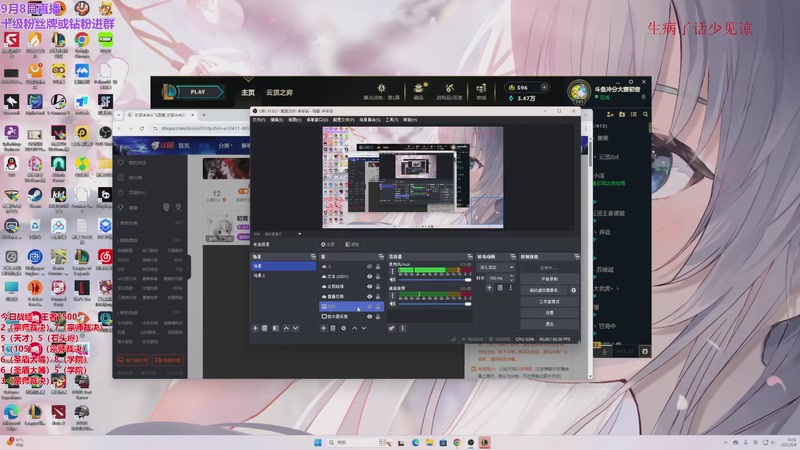Open scene filters icon in scenes toolbar
Viewport: 800px width, 450px height.
coord(276,328)
